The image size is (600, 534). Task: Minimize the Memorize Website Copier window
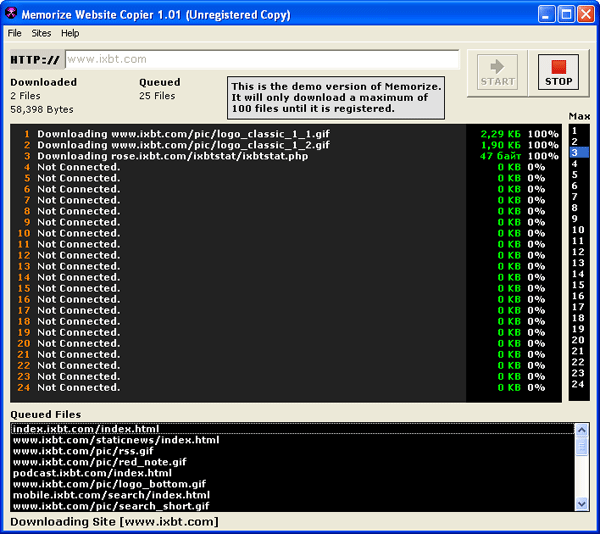click(x=546, y=14)
